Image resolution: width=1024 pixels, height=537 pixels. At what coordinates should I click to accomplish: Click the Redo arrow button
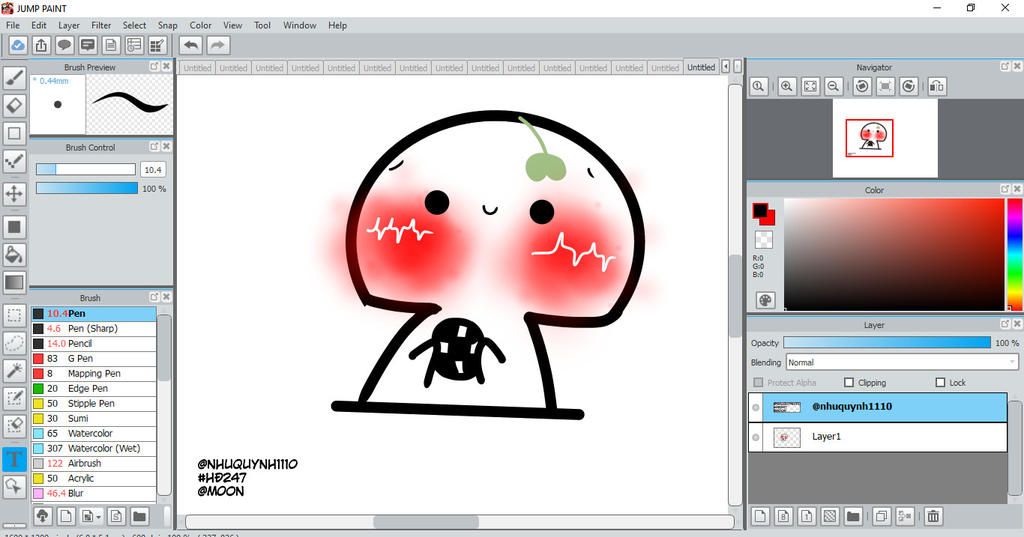[218, 45]
